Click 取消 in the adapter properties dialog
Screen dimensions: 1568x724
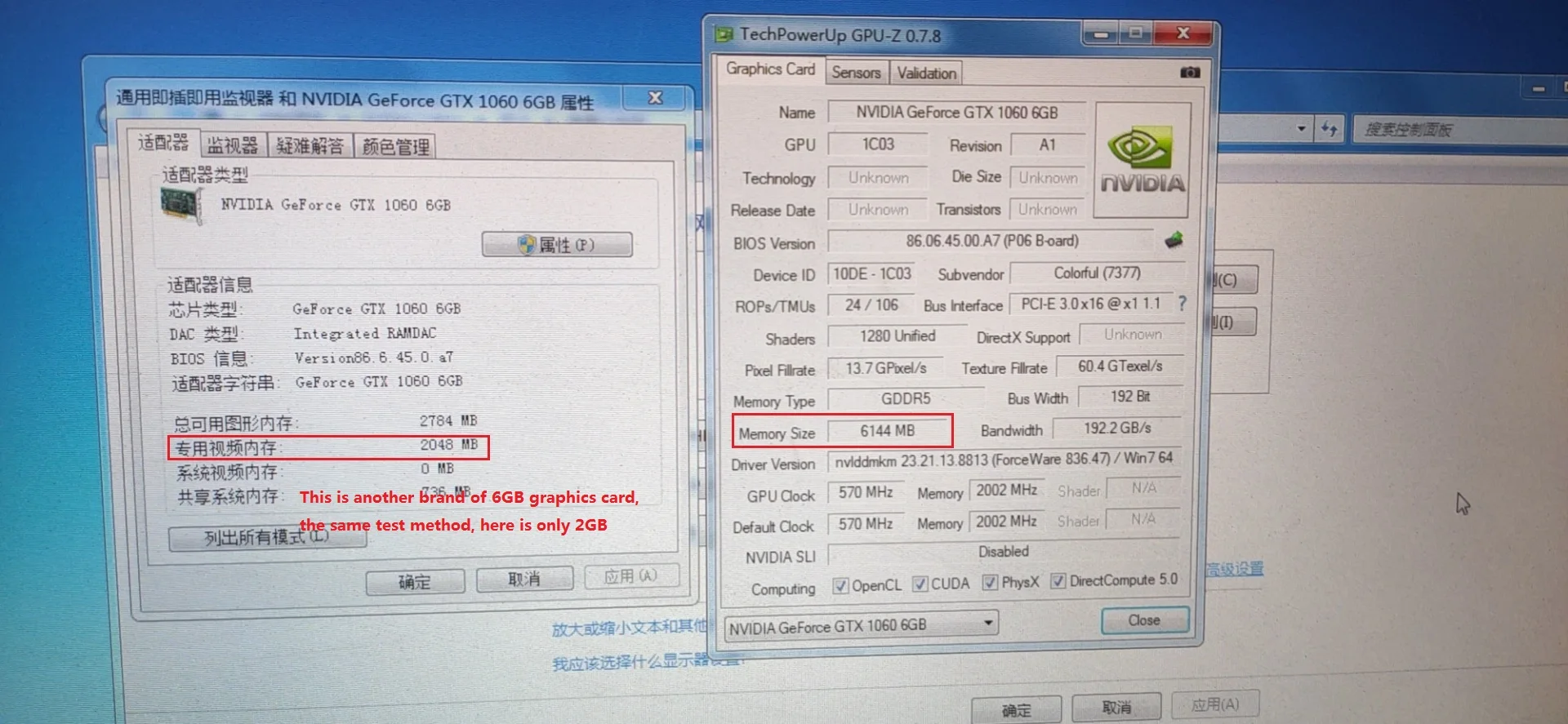524,580
